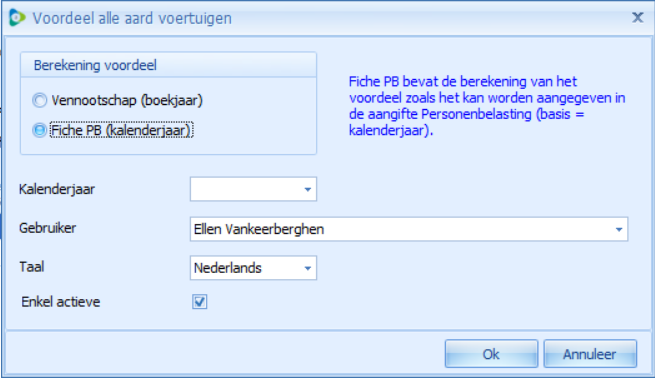This screenshot has width=655, height=380.
Task: Click inside the empty Kalenderjaar field
Action: 246,189
